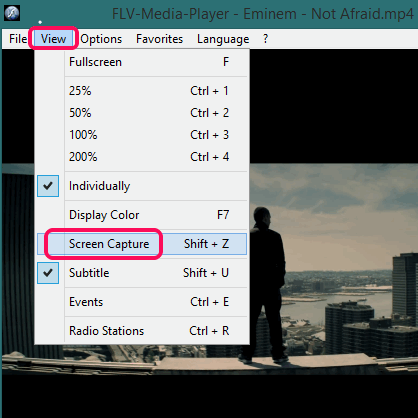Set video size to 100%
The height and width of the screenshot is (418, 418).
142,135
